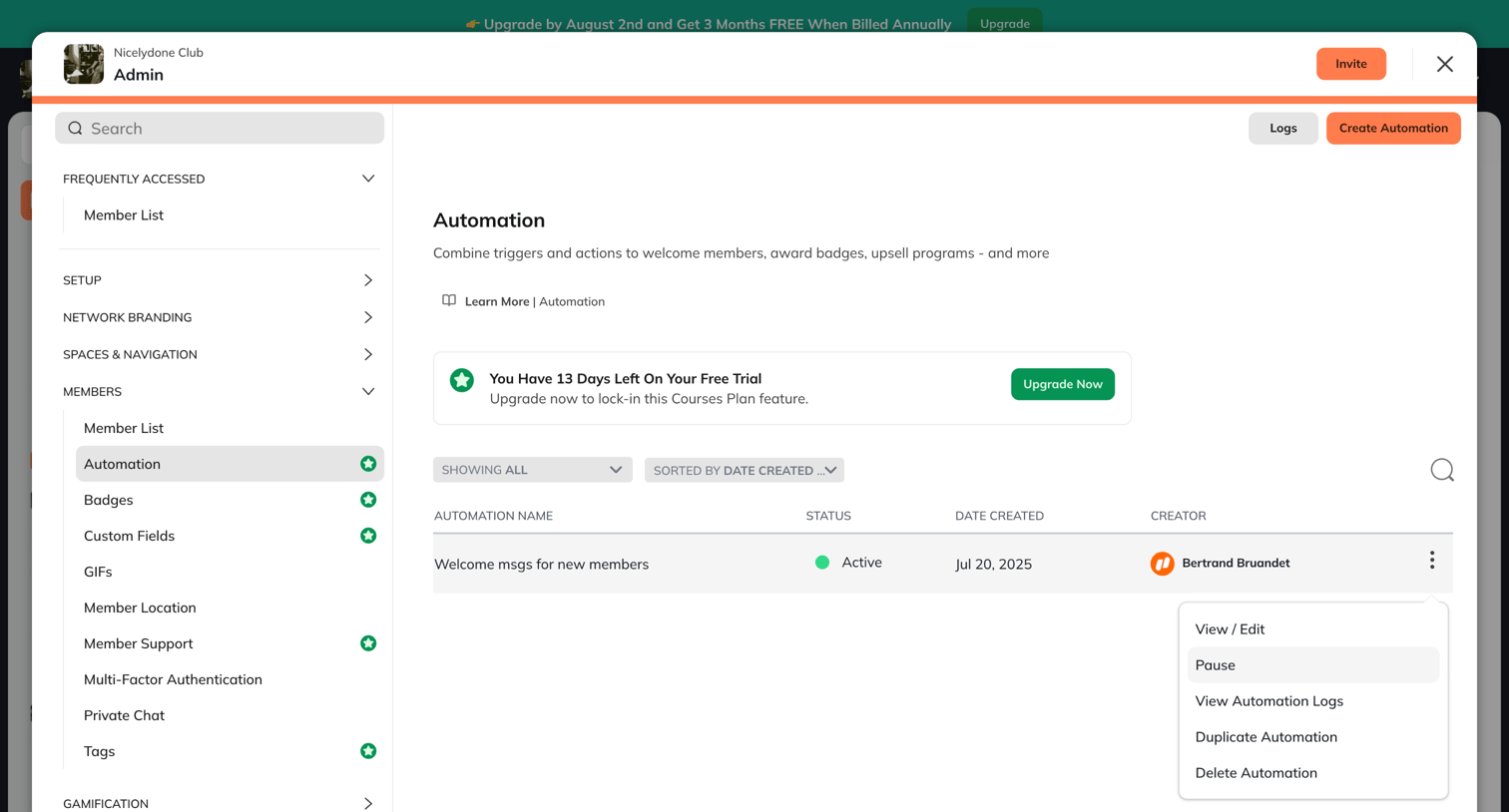The height and width of the screenshot is (812, 1509).
Task: Click the orange Invite button
Action: coord(1350,64)
